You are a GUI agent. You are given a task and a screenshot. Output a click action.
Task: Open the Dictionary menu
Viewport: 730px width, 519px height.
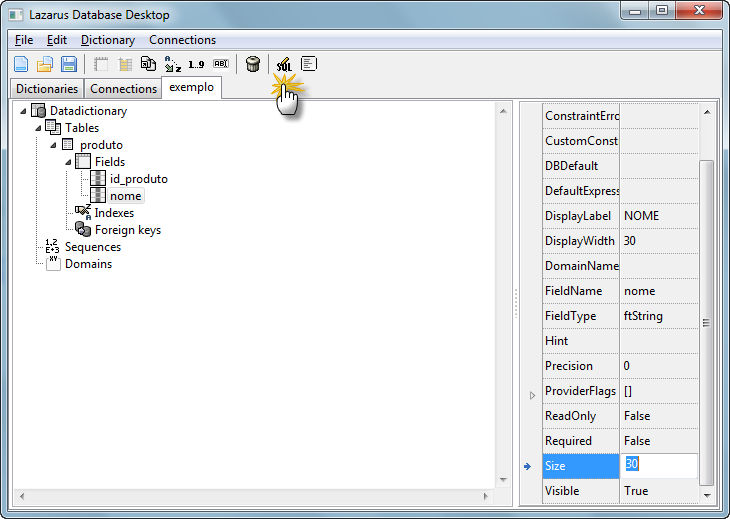click(x=108, y=40)
